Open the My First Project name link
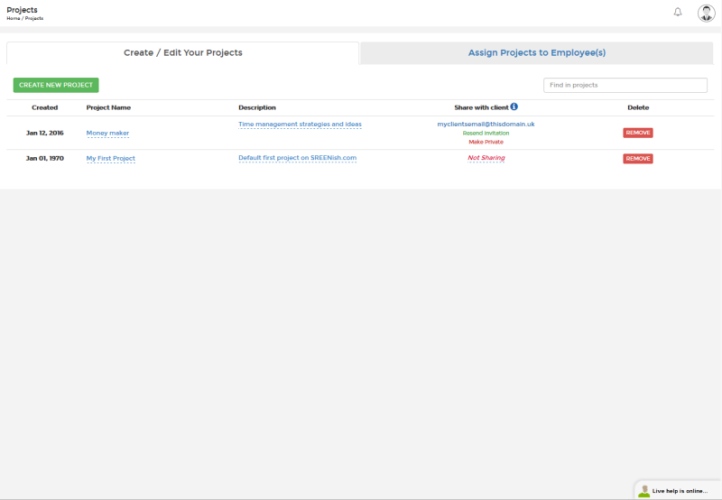This screenshot has width=722, height=500. [x=111, y=158]
